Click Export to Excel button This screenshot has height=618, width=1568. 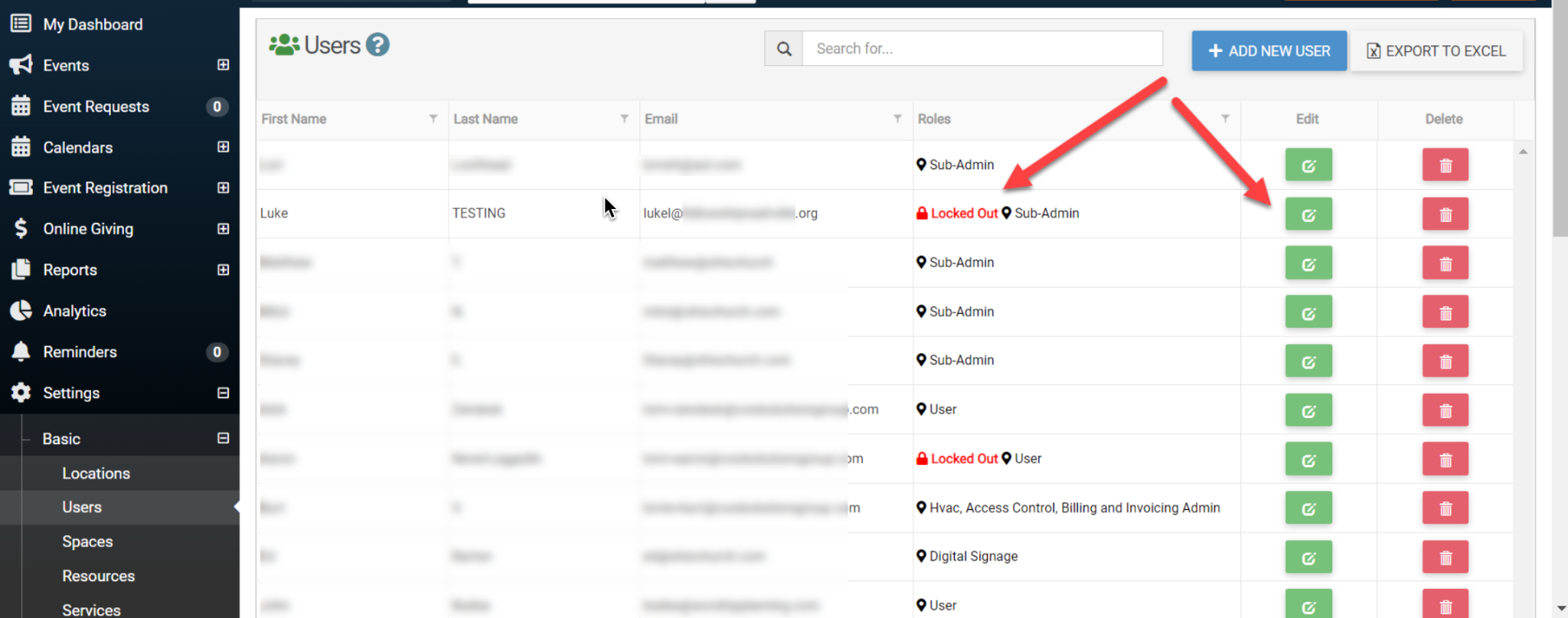(x=1436, y=51)
